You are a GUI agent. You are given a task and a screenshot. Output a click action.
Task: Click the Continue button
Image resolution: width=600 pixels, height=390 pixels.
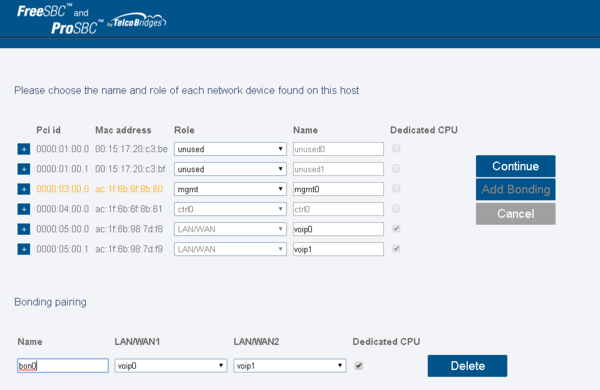click(515, 166)
